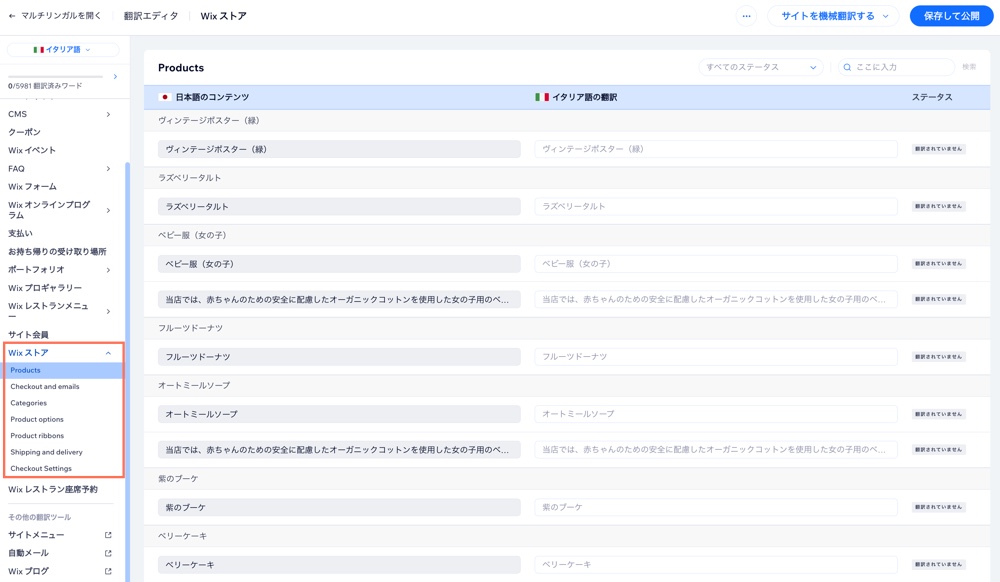The image size is (1000, 582).
Task: Open the イタリア語 language selector
Action: [x=63, y=49]
